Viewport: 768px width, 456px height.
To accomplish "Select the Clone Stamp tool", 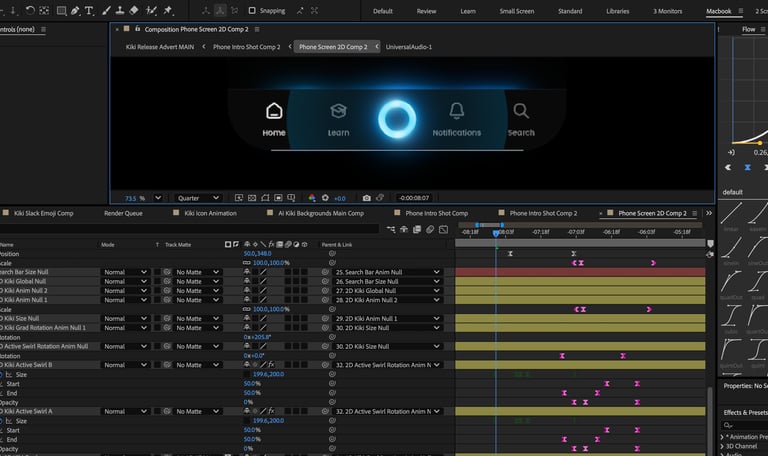I will coord(119,11).
